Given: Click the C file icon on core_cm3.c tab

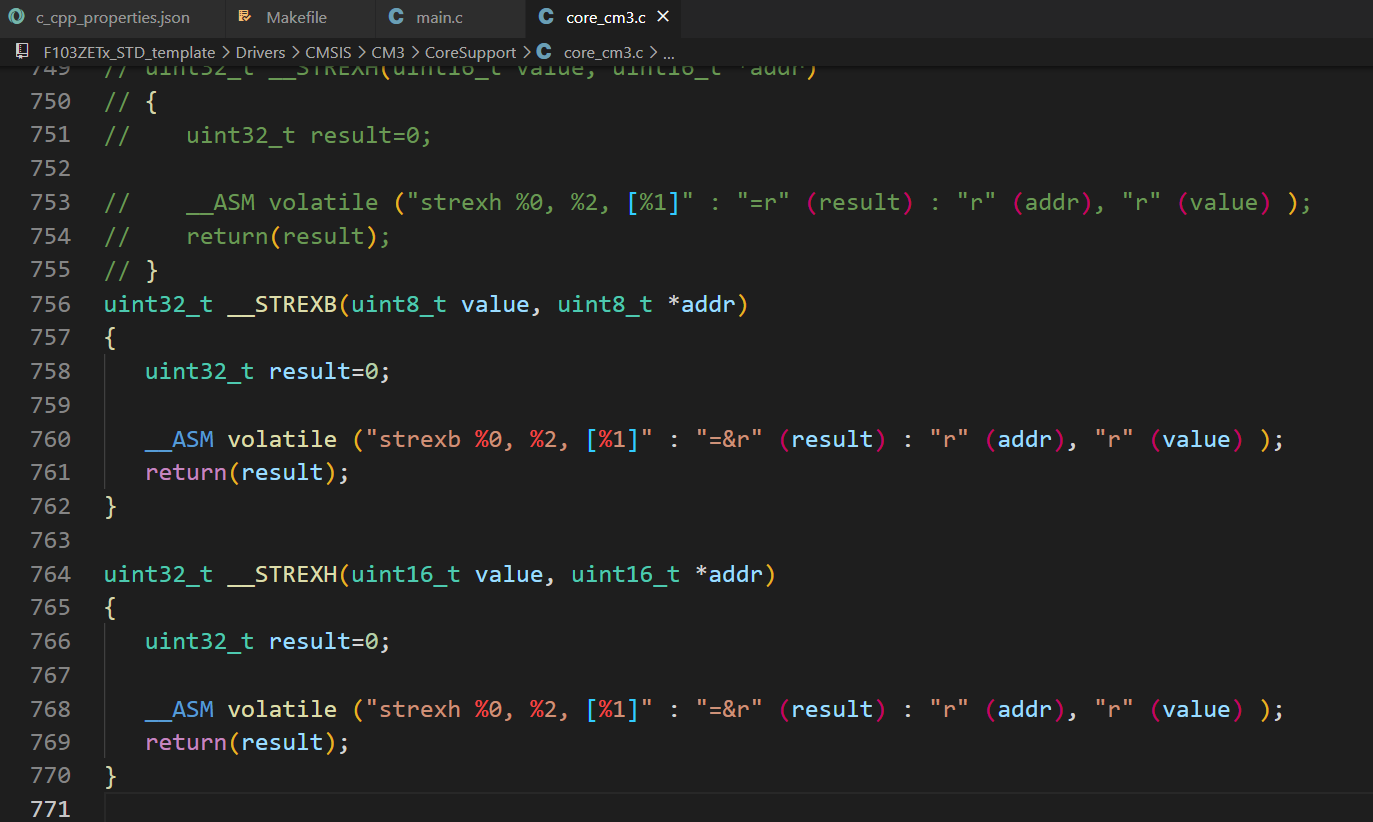Looking at the screenshot, I should click(x=545, y=18).
